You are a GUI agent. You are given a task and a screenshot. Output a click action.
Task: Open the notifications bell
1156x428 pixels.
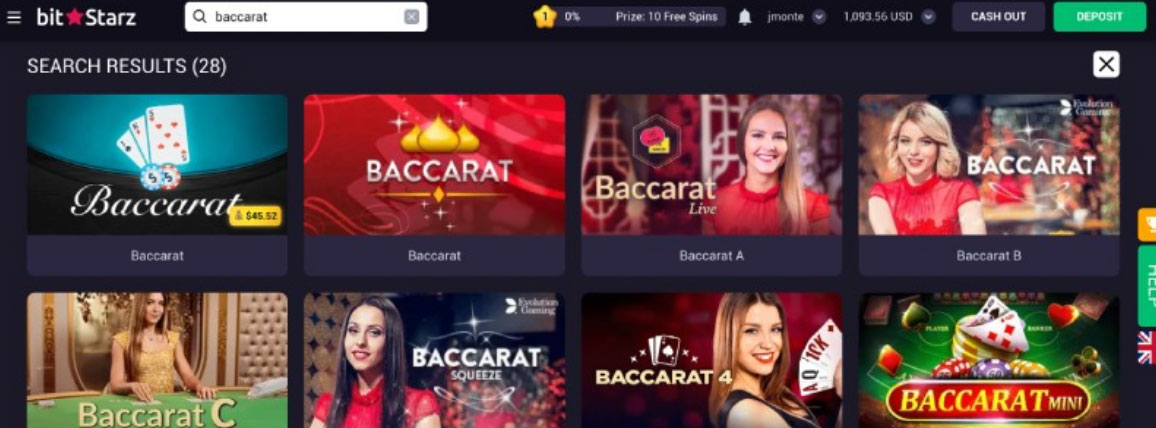tap(745, 17)
